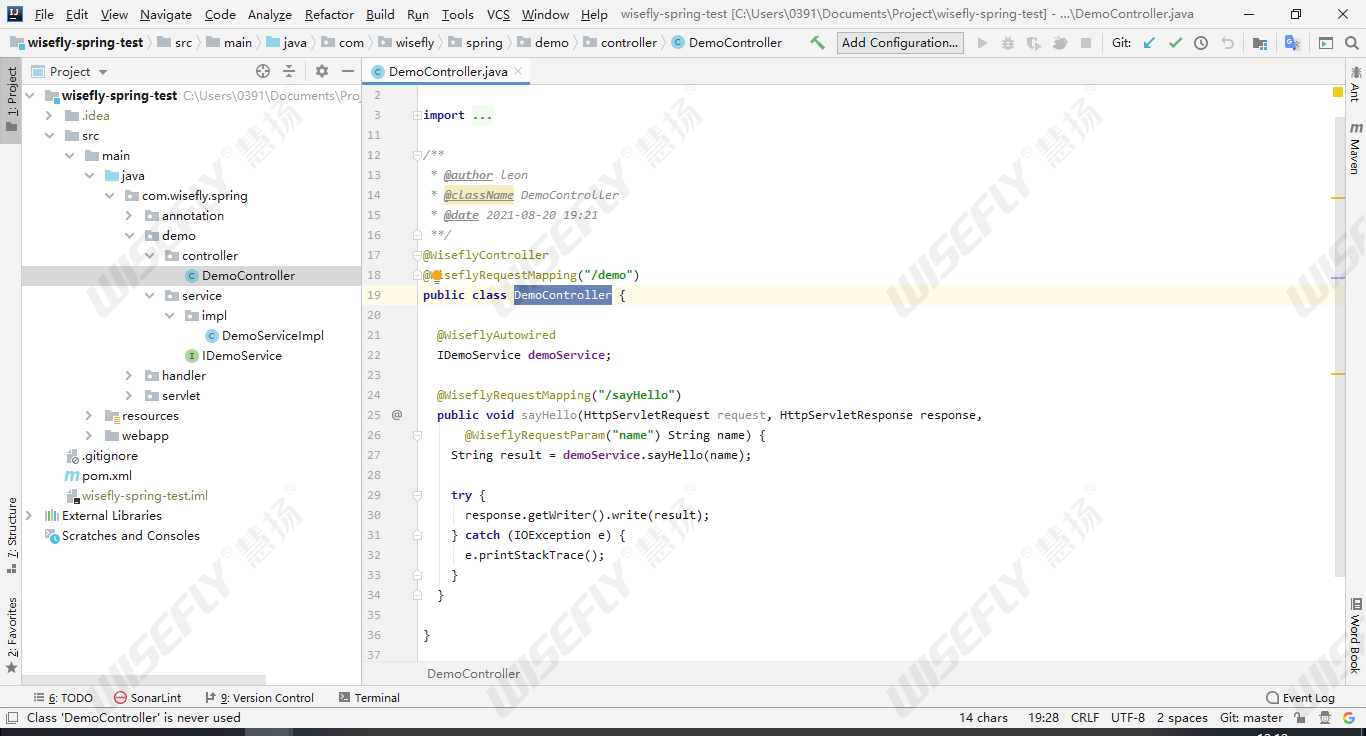This screenshot has height=736, width=1366.
Task: Expand External Libraries node arrow
Action: [x=29, y=515]
